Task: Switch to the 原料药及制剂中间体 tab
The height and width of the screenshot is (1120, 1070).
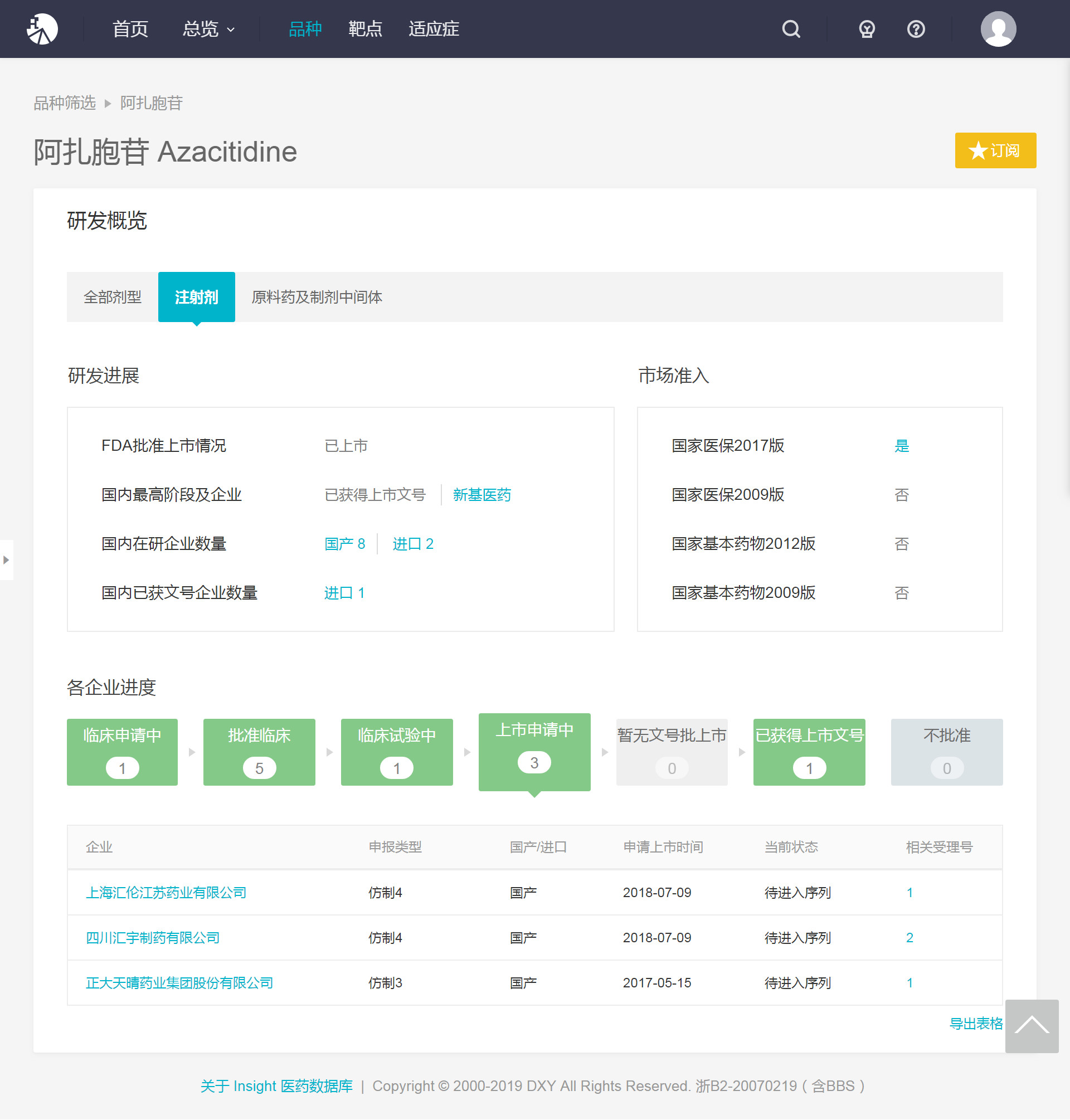Action: point(317,297)
